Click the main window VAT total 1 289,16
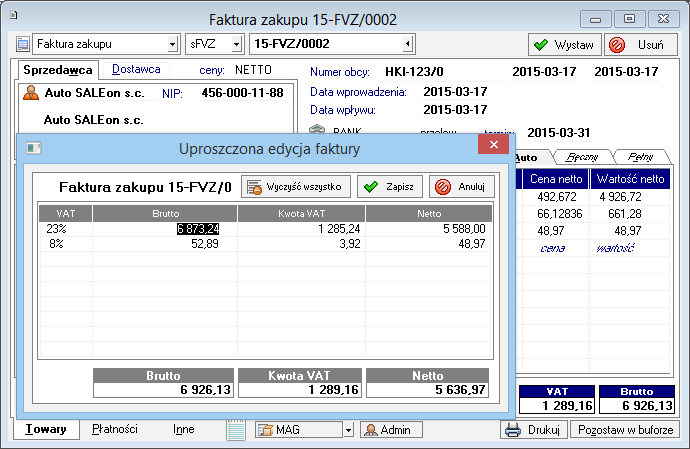 (558, 405)
